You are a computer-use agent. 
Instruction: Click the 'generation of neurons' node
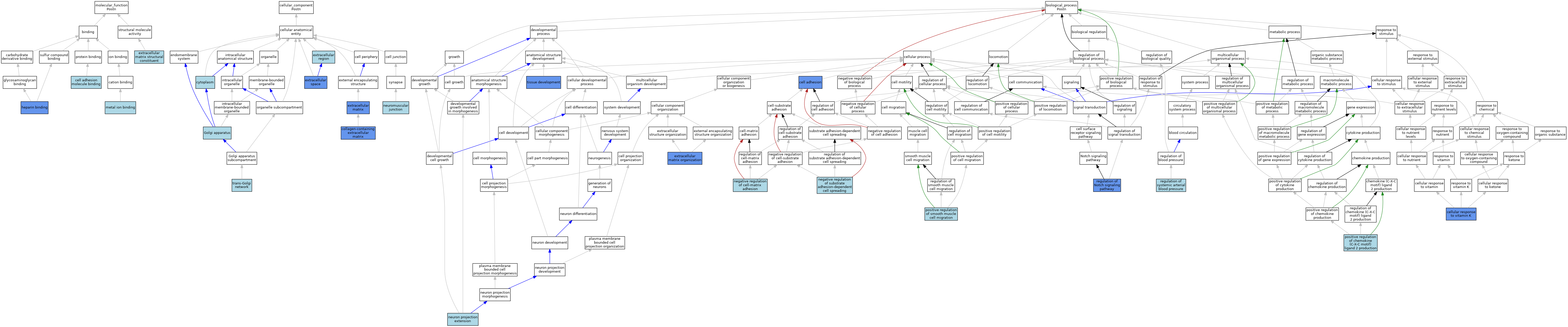tap(600, 185)
